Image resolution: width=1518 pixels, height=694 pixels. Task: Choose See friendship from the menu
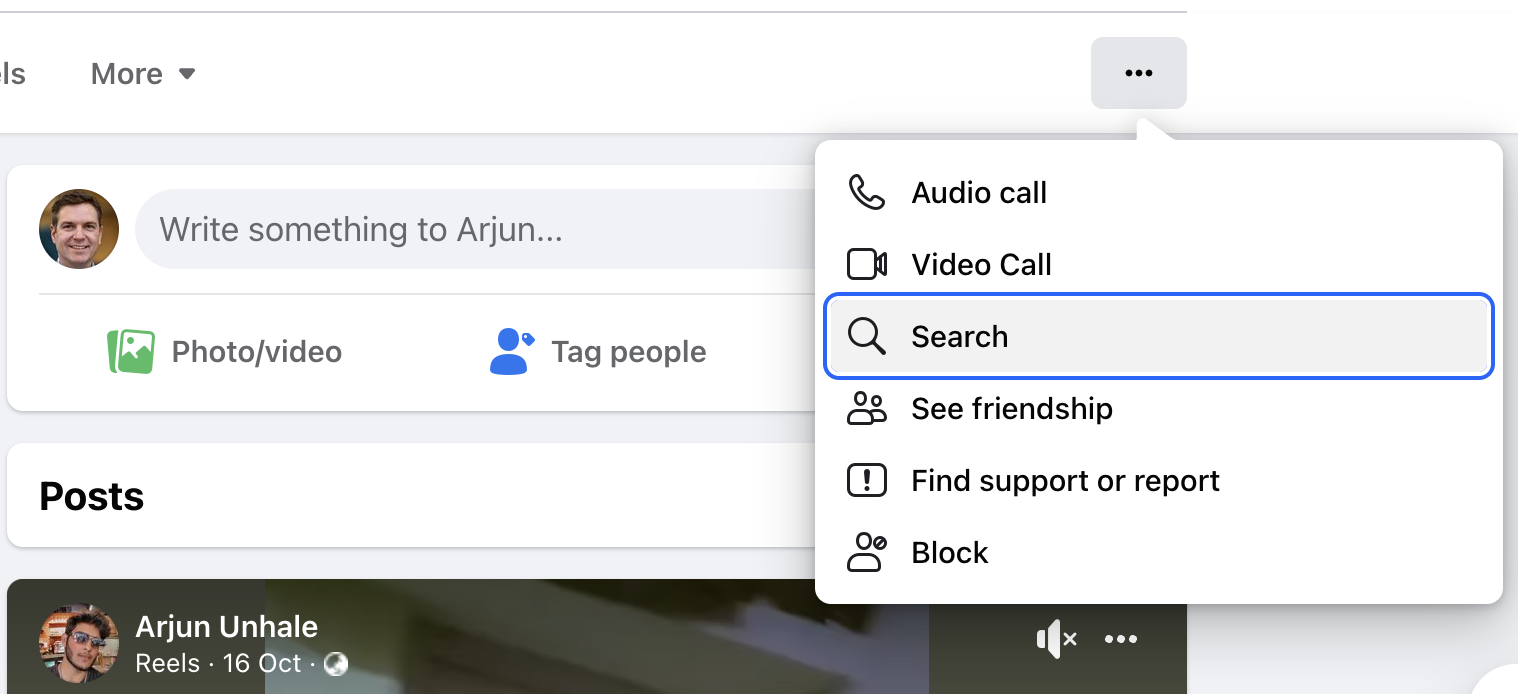click(1011, 408)
